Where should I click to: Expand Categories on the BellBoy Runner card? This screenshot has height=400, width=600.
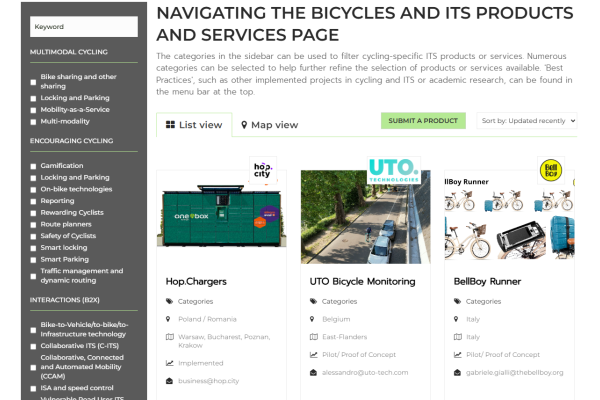[483, 301]
